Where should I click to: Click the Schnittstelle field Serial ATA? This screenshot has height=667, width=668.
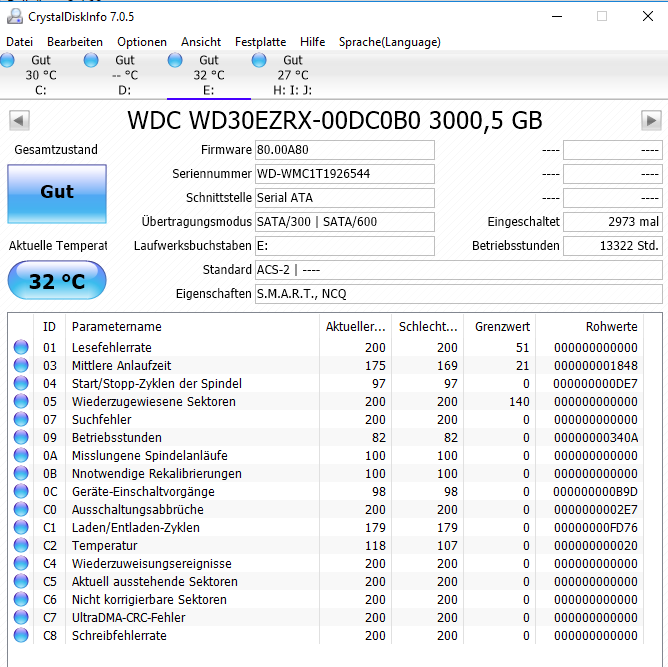[345, 198]
